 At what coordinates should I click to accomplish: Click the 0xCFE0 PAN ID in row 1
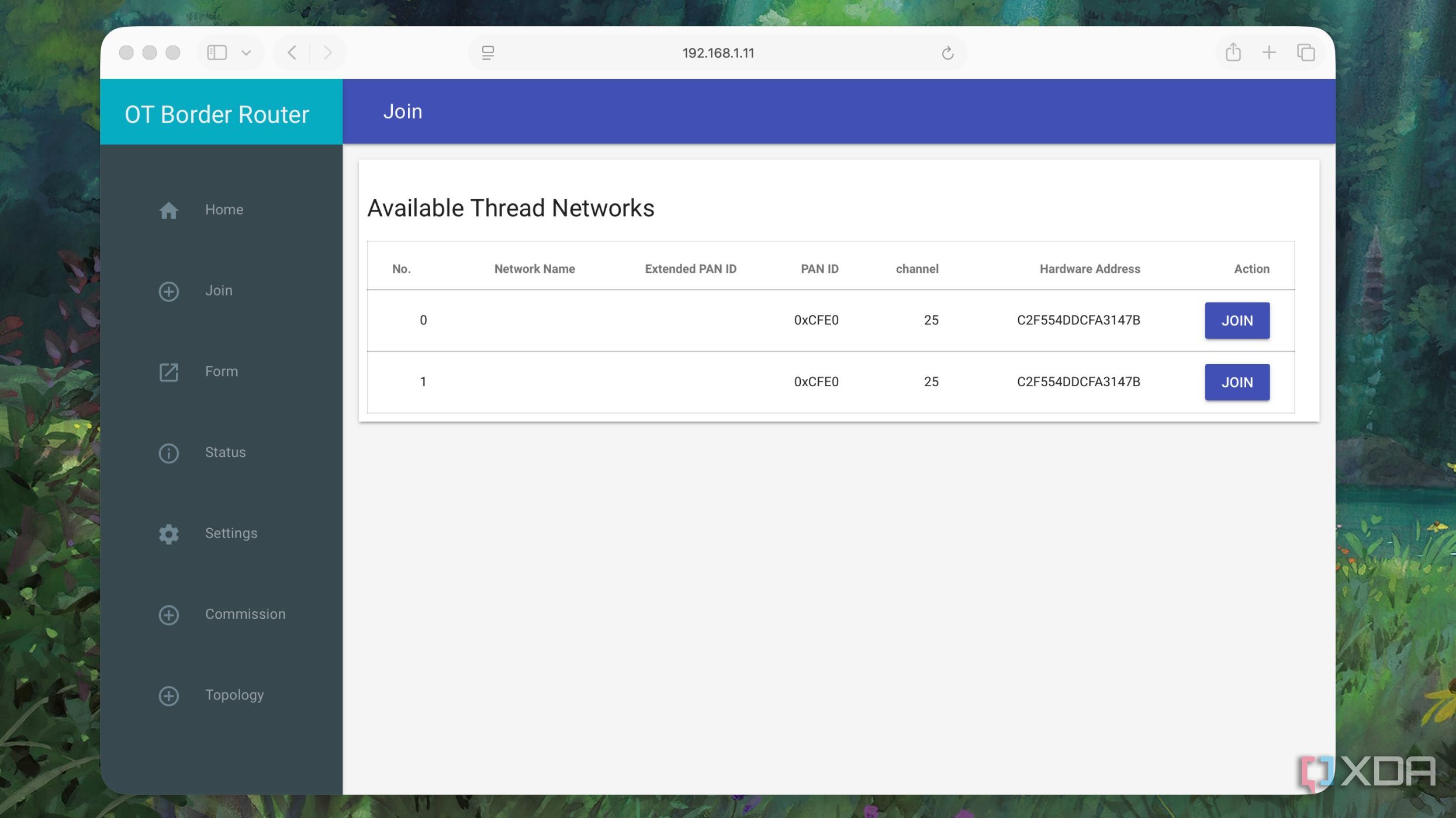(816, 382)
